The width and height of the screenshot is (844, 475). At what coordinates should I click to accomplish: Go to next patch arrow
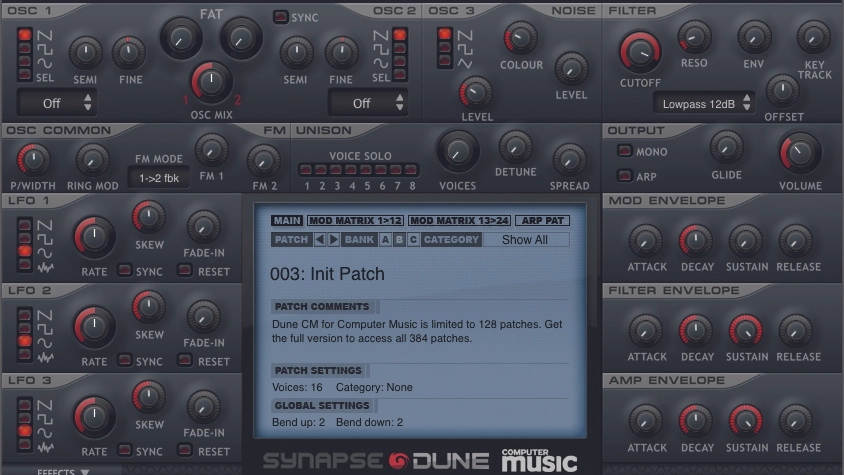click(x=334, y=240)
